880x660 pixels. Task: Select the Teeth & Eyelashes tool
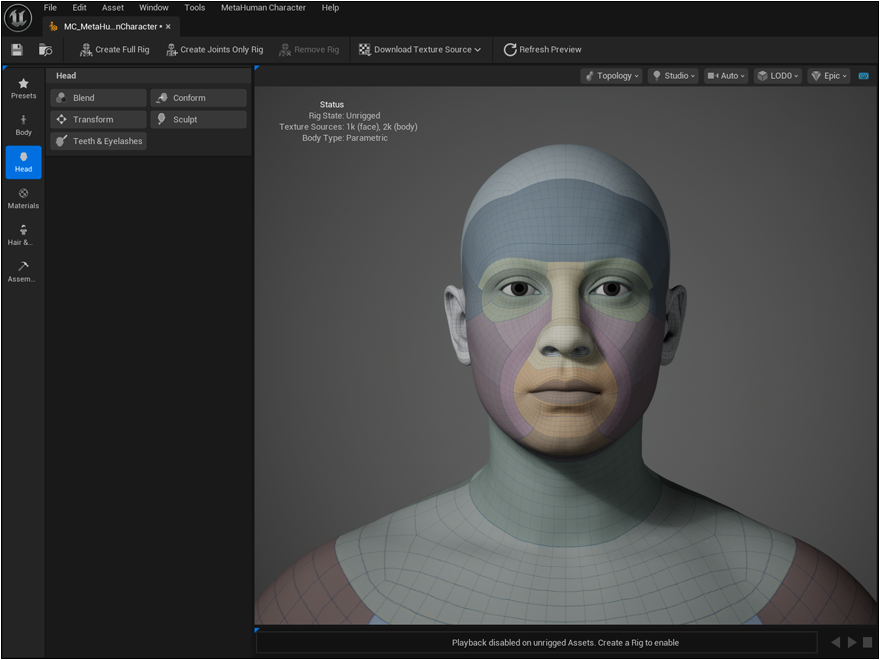(98, 141)
